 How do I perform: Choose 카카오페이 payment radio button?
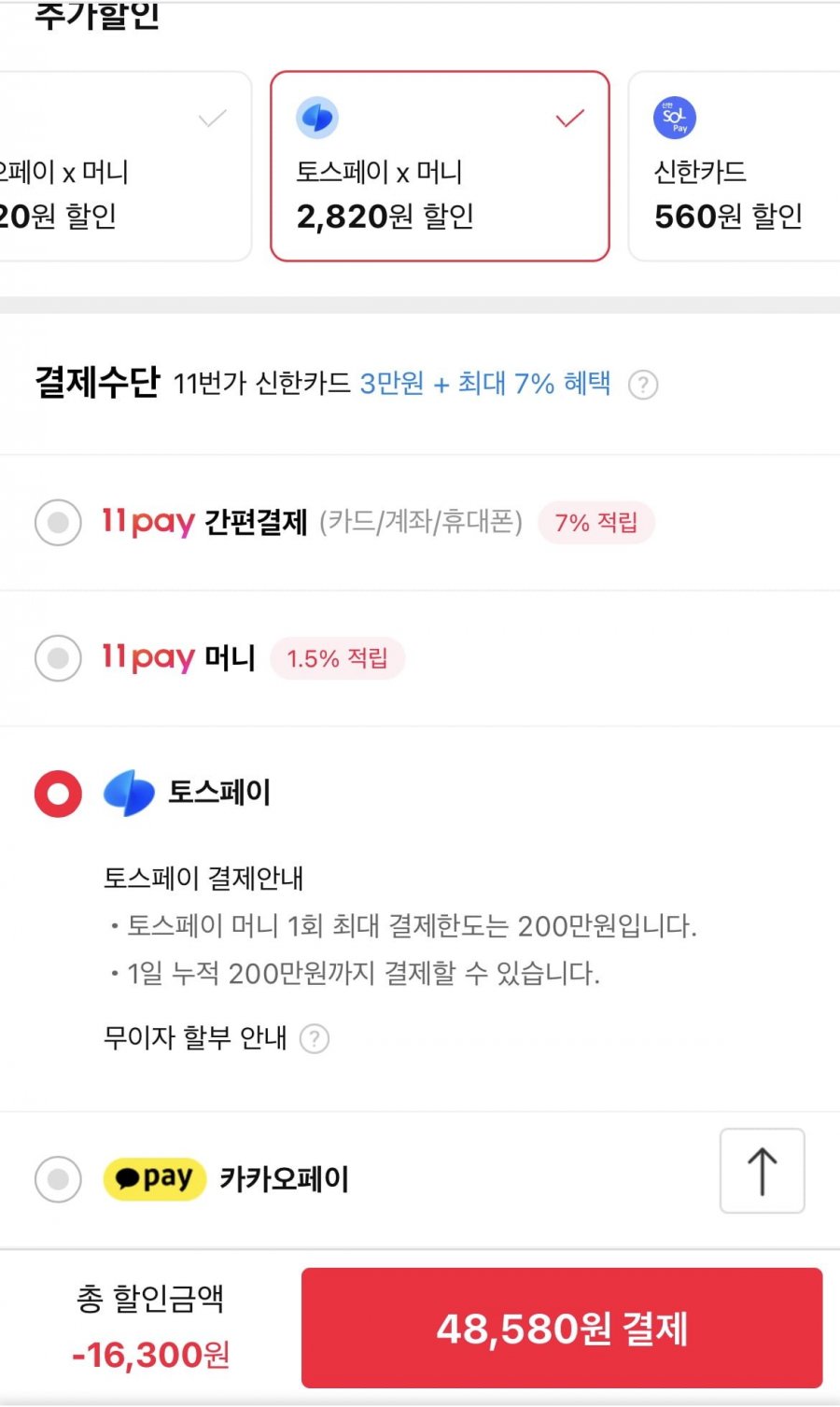(x=58, y=1179)
